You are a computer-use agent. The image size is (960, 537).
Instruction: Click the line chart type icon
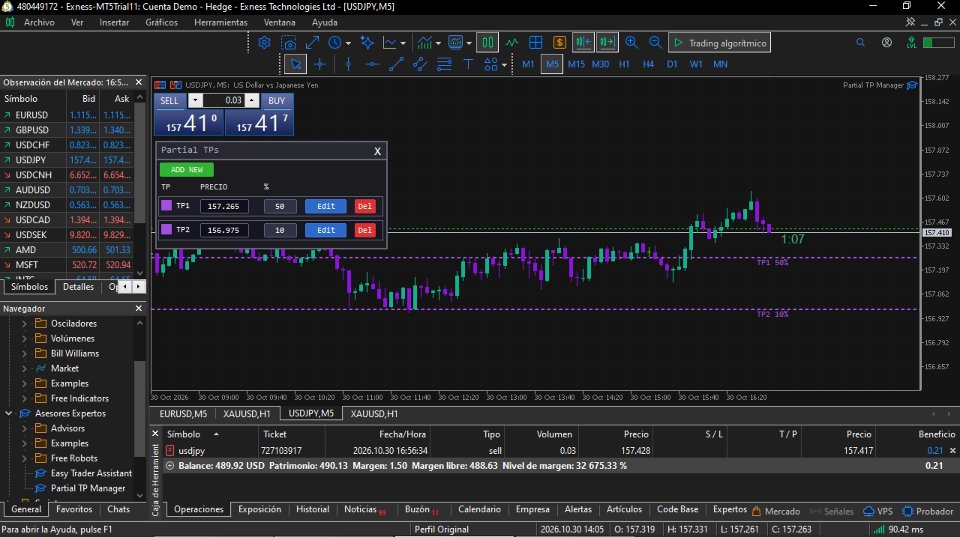(x=389, y=43)
